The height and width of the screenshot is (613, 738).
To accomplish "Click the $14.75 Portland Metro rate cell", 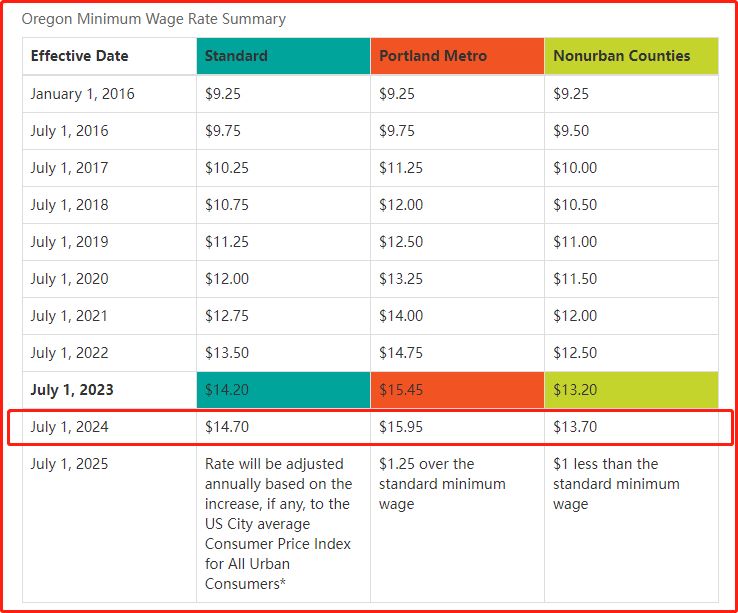I will coord(401,353).
